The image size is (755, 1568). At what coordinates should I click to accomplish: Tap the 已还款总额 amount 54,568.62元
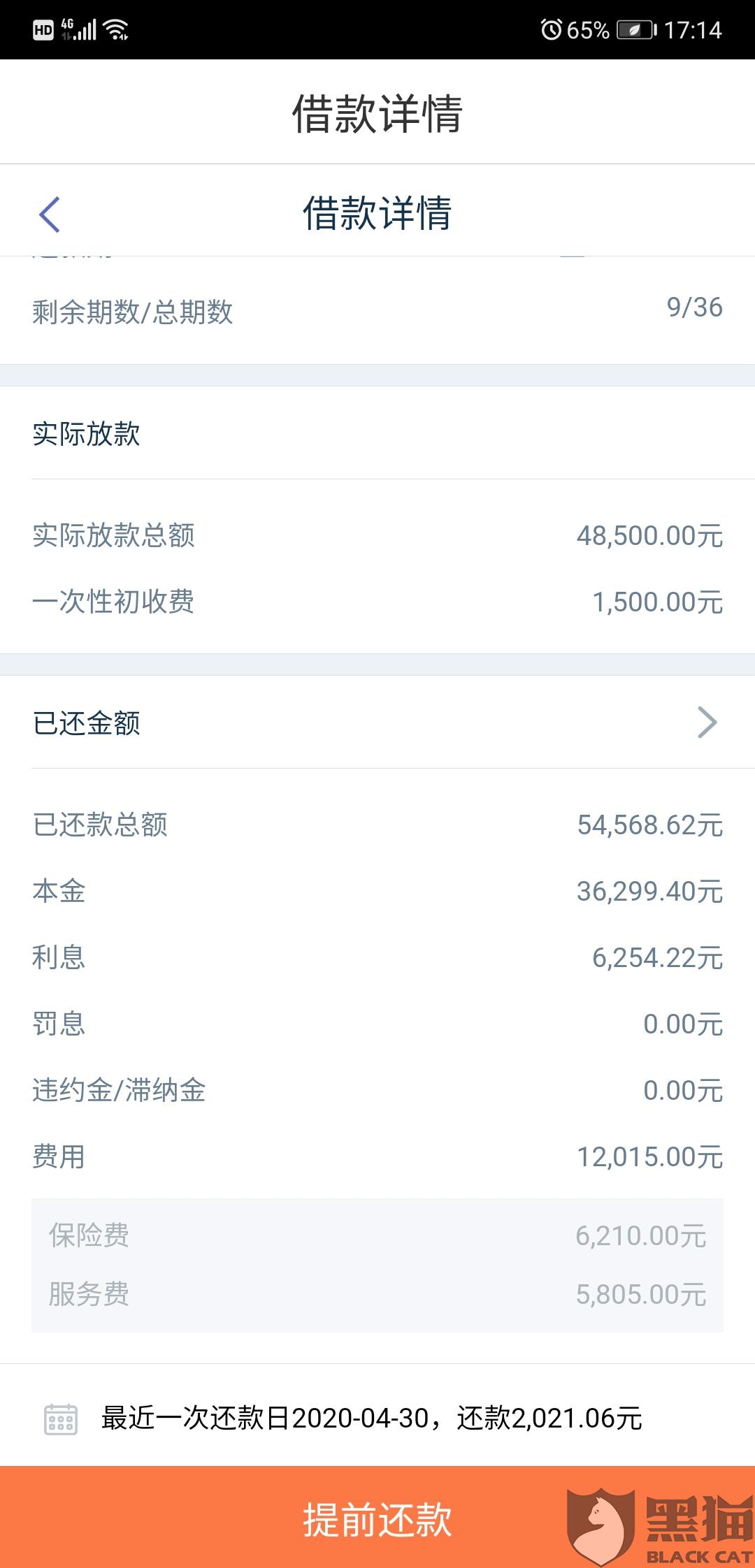[650, 825]
